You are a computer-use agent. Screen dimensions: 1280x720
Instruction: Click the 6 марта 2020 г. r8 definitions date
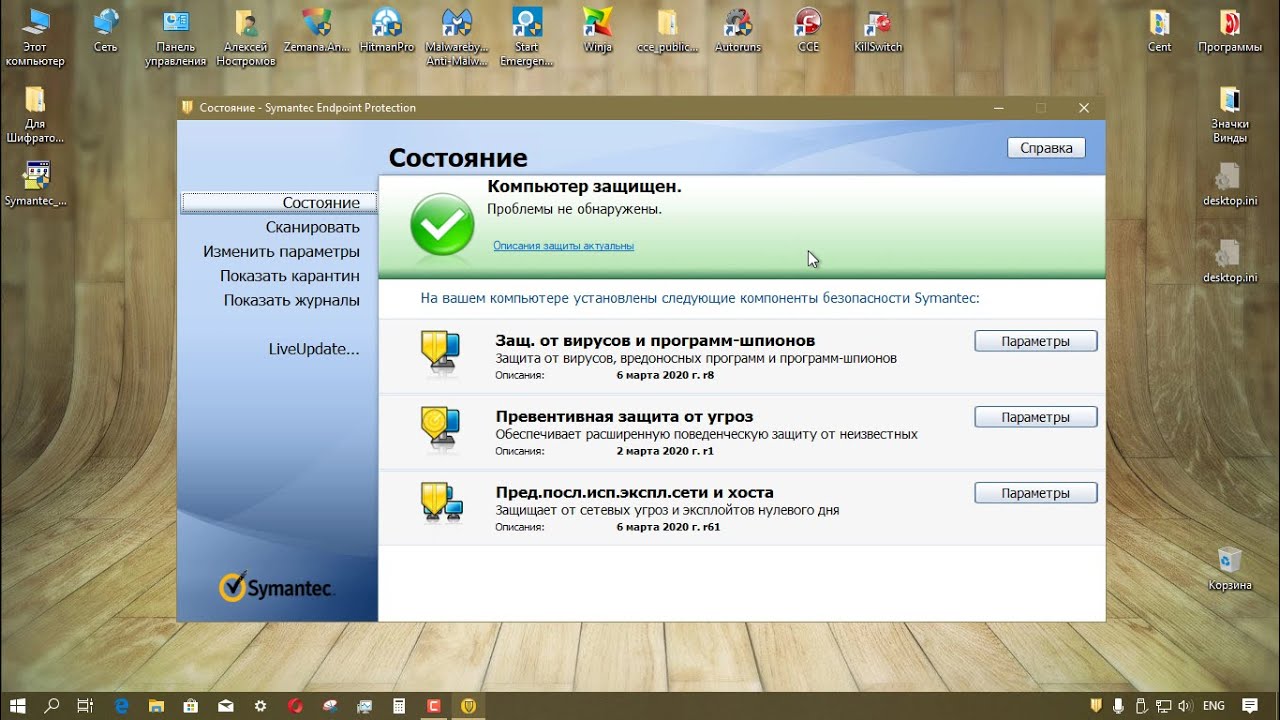tap(666, 375)
